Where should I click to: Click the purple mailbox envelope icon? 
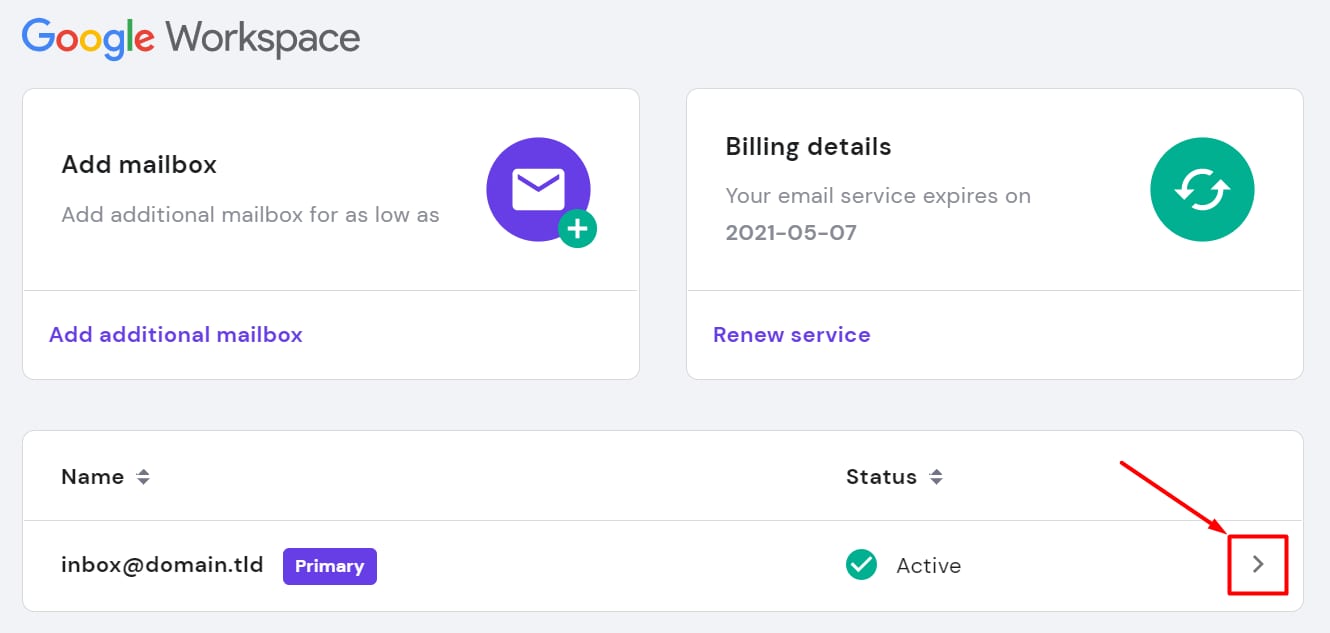pos(538,189)
